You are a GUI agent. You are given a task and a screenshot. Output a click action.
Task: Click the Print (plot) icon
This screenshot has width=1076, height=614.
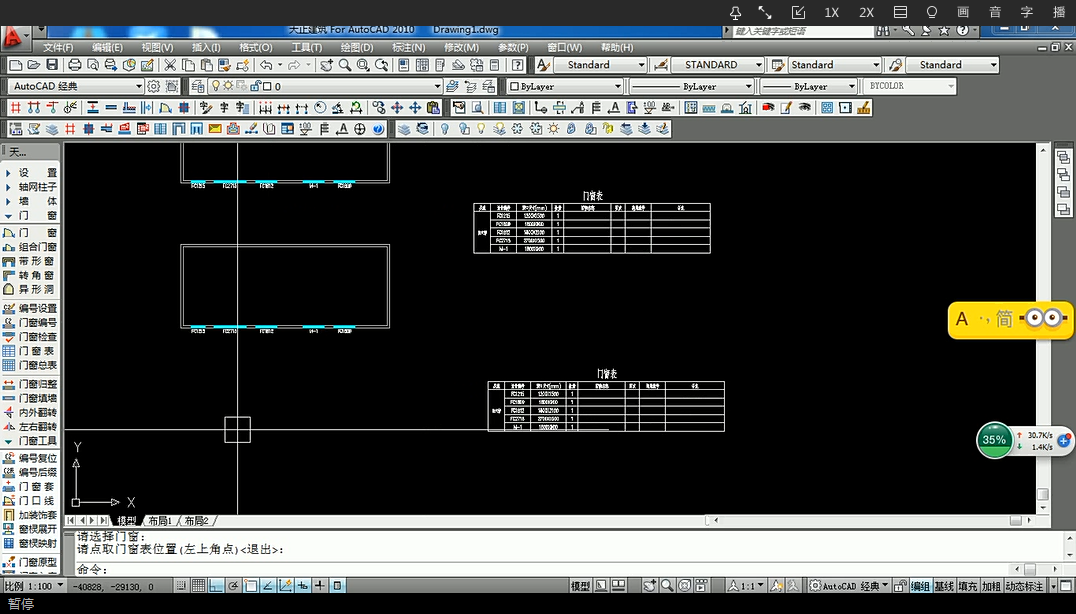75,65
